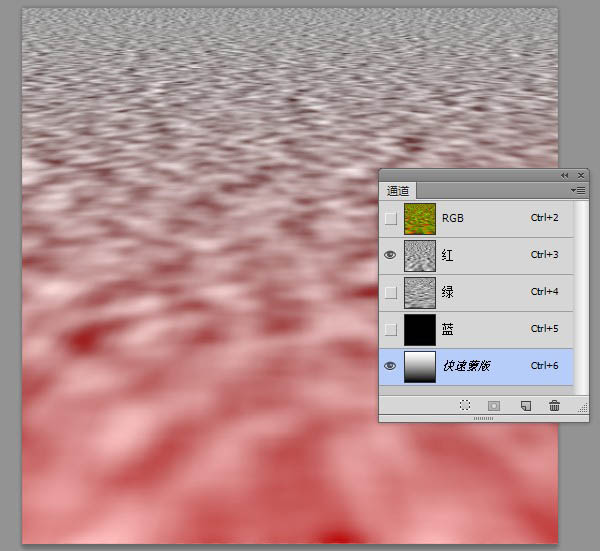
Task: Click the 绿 channel thumbnail
Action: tap(418, 292)
